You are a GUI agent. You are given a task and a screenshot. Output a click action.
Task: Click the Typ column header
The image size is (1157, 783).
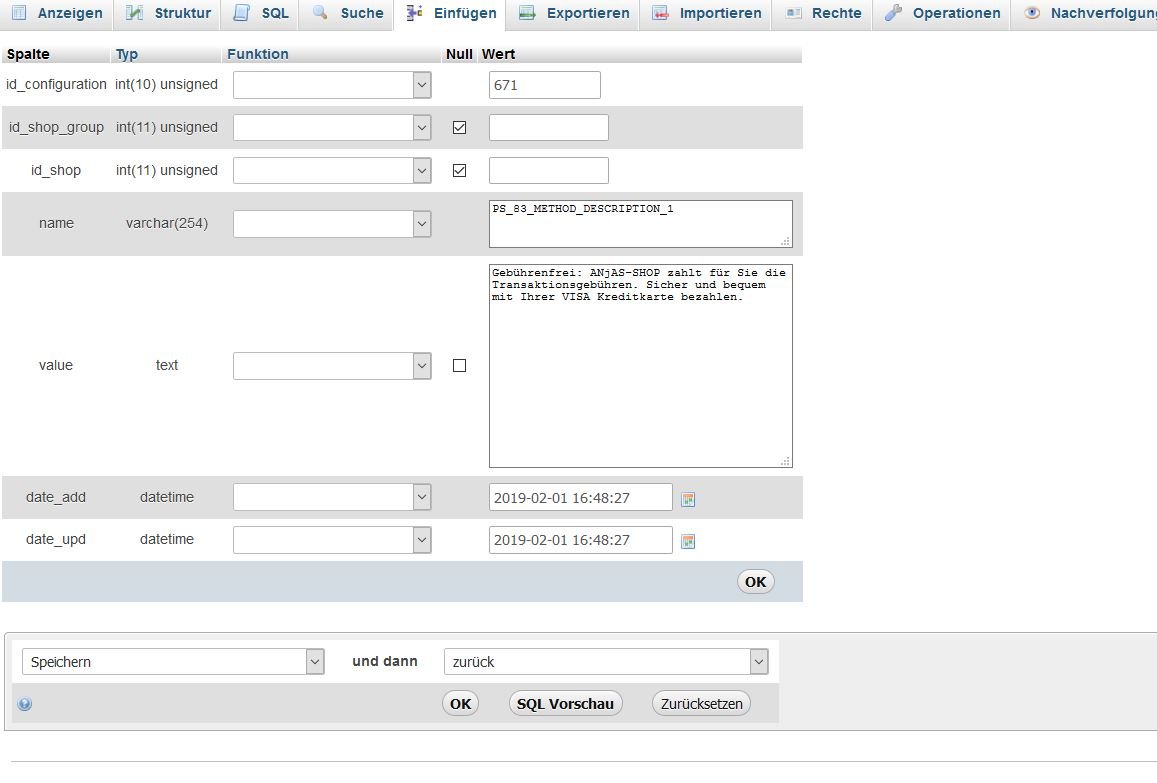coord(127,54)
